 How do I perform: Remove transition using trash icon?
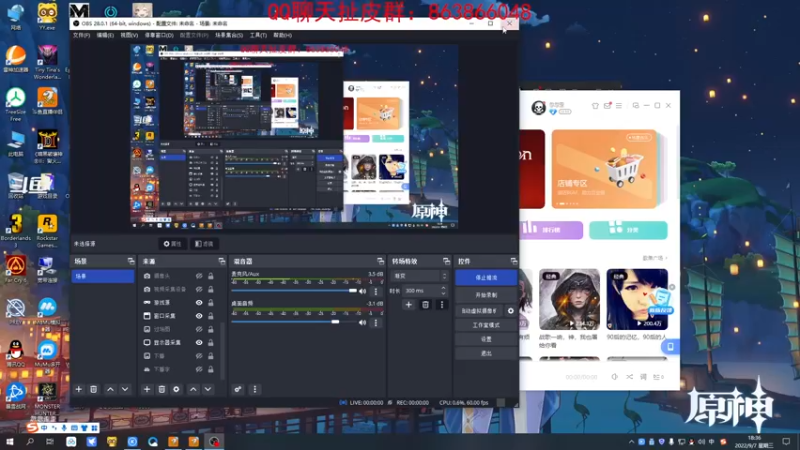click(x=426, y=305)
